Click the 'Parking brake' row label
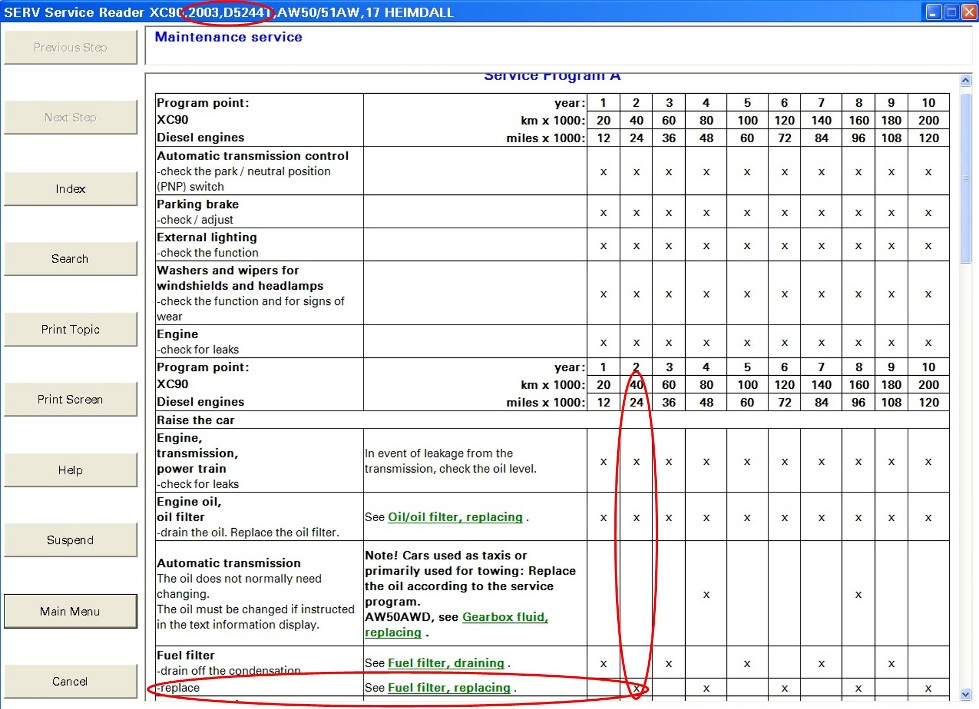Viewport: 979px width, 709px height. point(198,204)
